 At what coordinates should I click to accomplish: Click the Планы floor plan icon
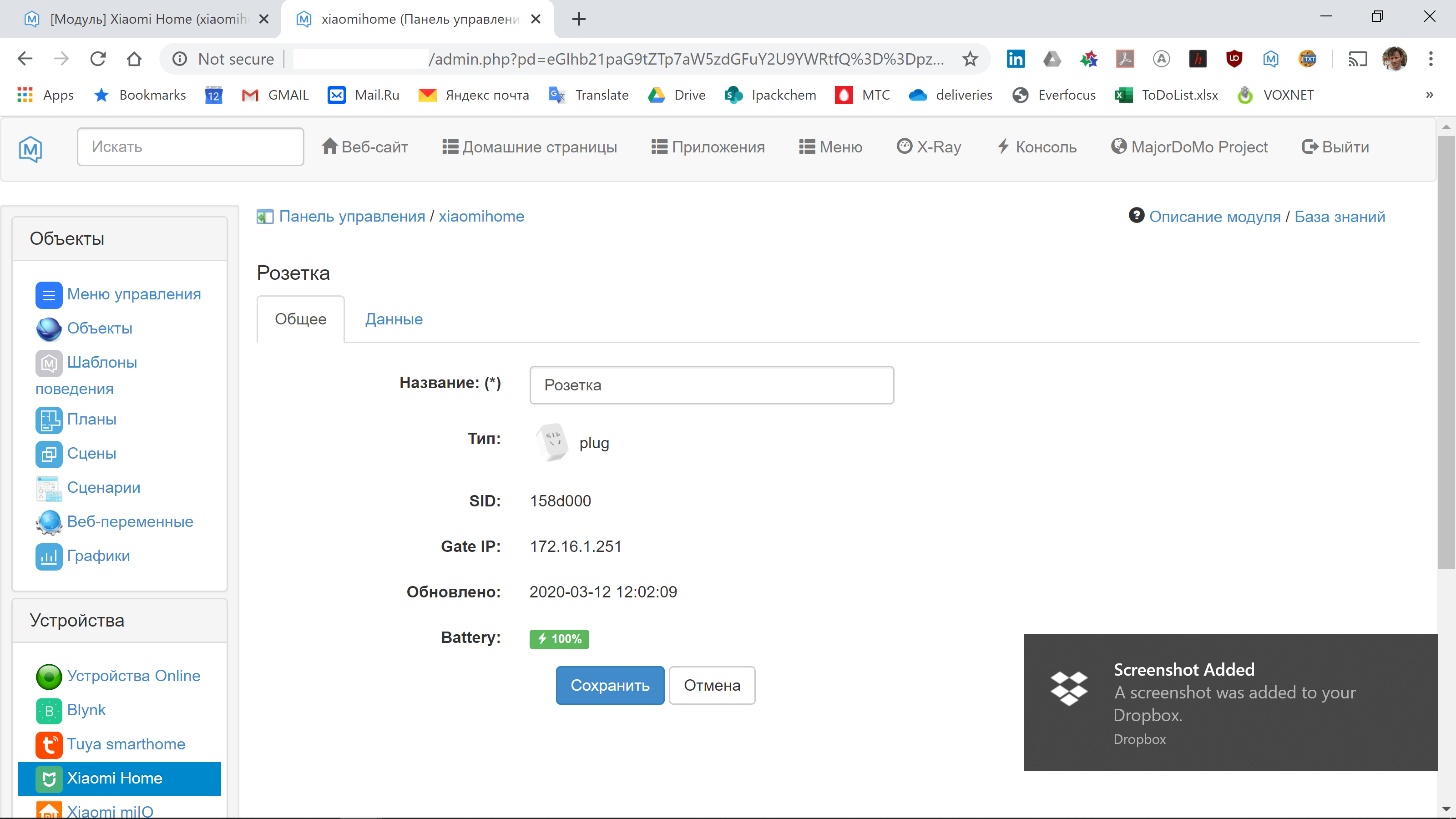coord(49,420)
